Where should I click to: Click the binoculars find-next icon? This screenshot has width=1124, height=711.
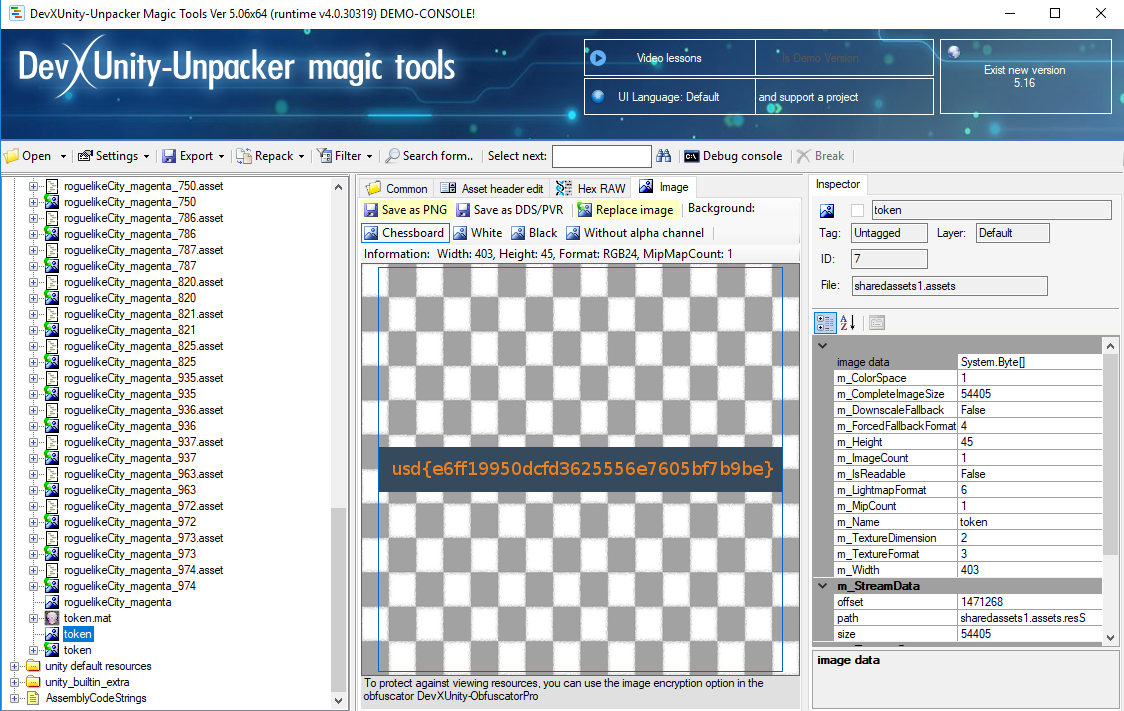(x=664, y=156)
